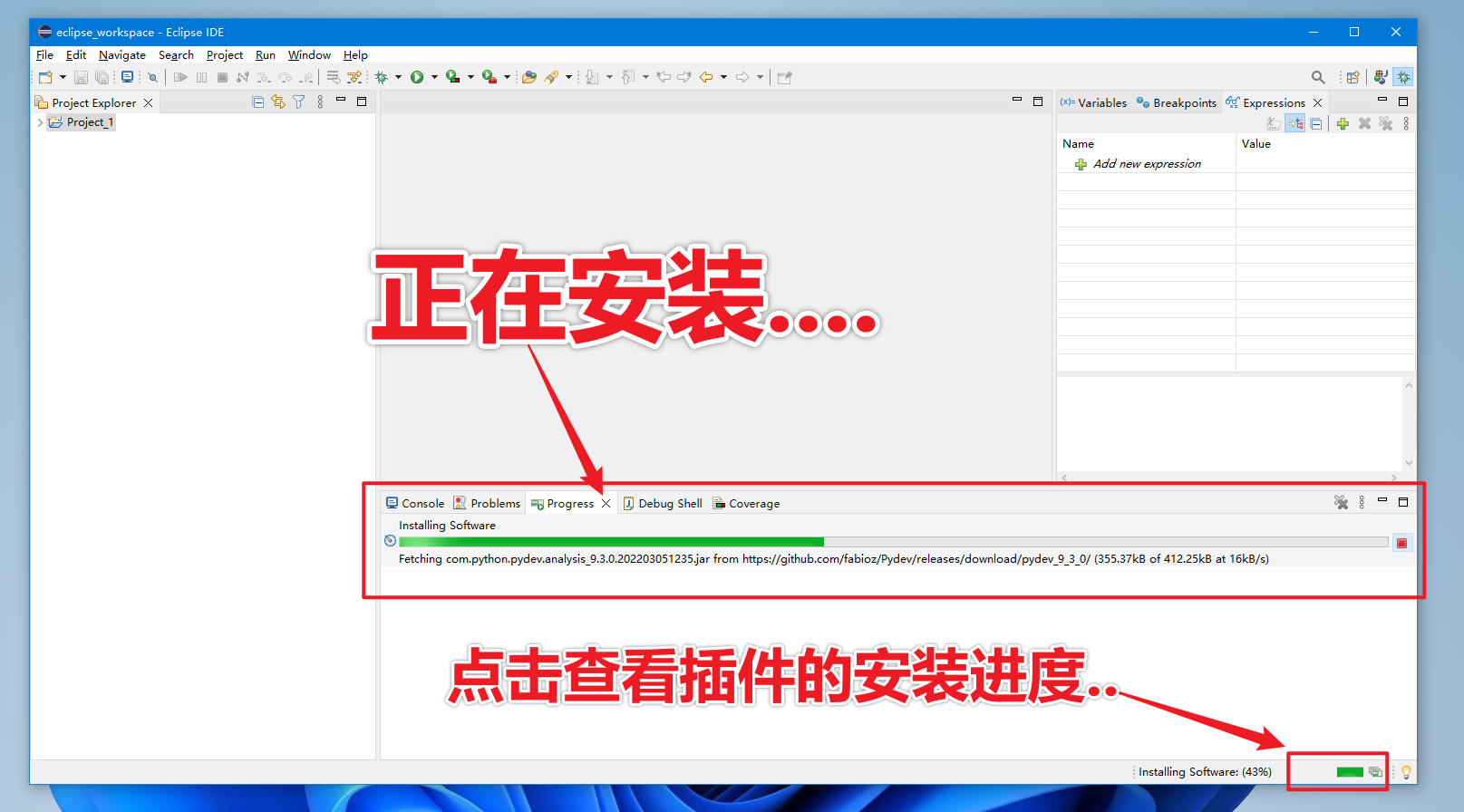The height and width of the screenshot is (812, 1464).
Task: Cancel Installing Software with red stop button
Action: click(1401, 543)
